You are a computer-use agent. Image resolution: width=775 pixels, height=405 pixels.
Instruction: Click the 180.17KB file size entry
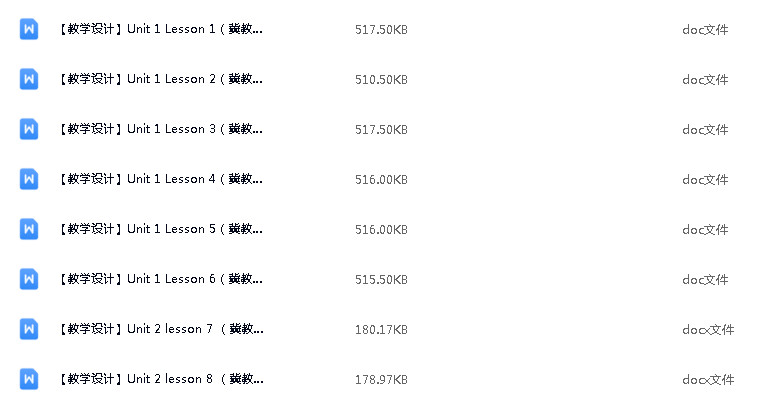click(381, 329)
